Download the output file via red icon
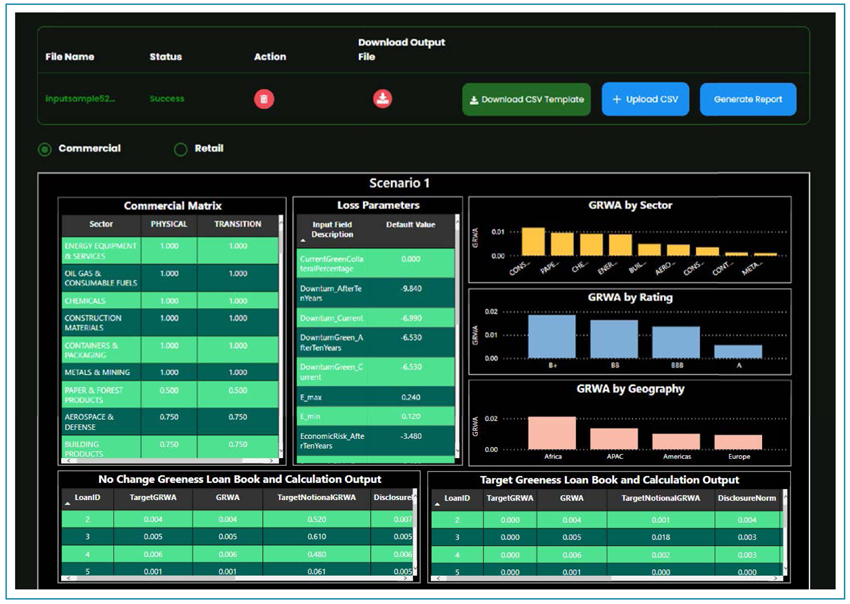This screenshot has height=604, width=850. point(383,99)
